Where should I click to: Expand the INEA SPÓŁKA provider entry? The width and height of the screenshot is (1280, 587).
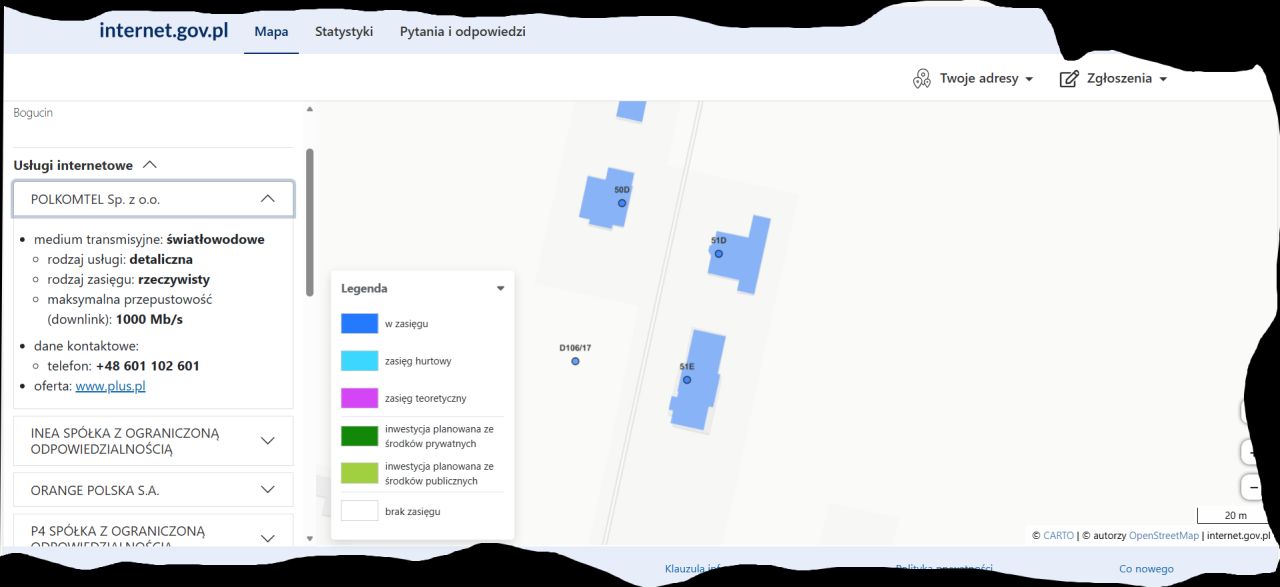[x=153, y=441]
